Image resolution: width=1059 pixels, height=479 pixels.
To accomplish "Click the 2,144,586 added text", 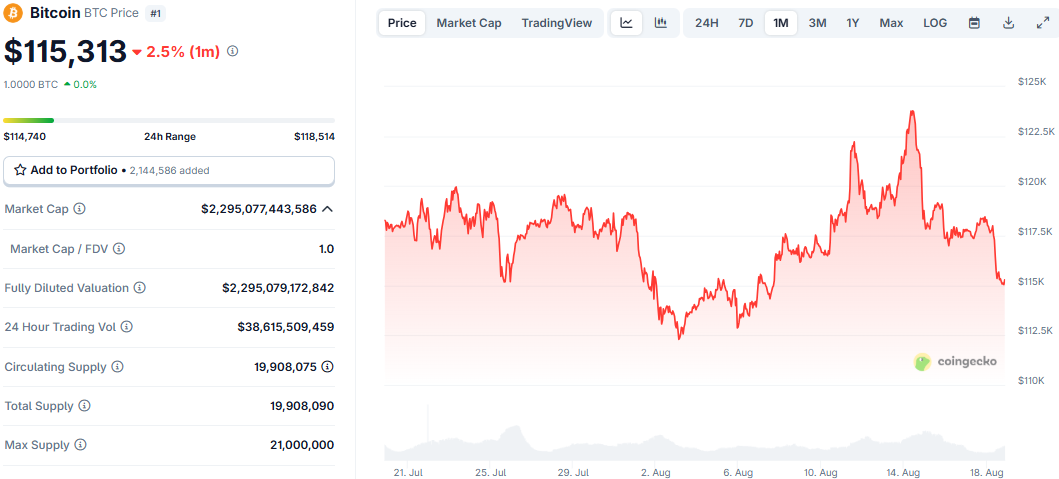I will [x=170, y=171].
